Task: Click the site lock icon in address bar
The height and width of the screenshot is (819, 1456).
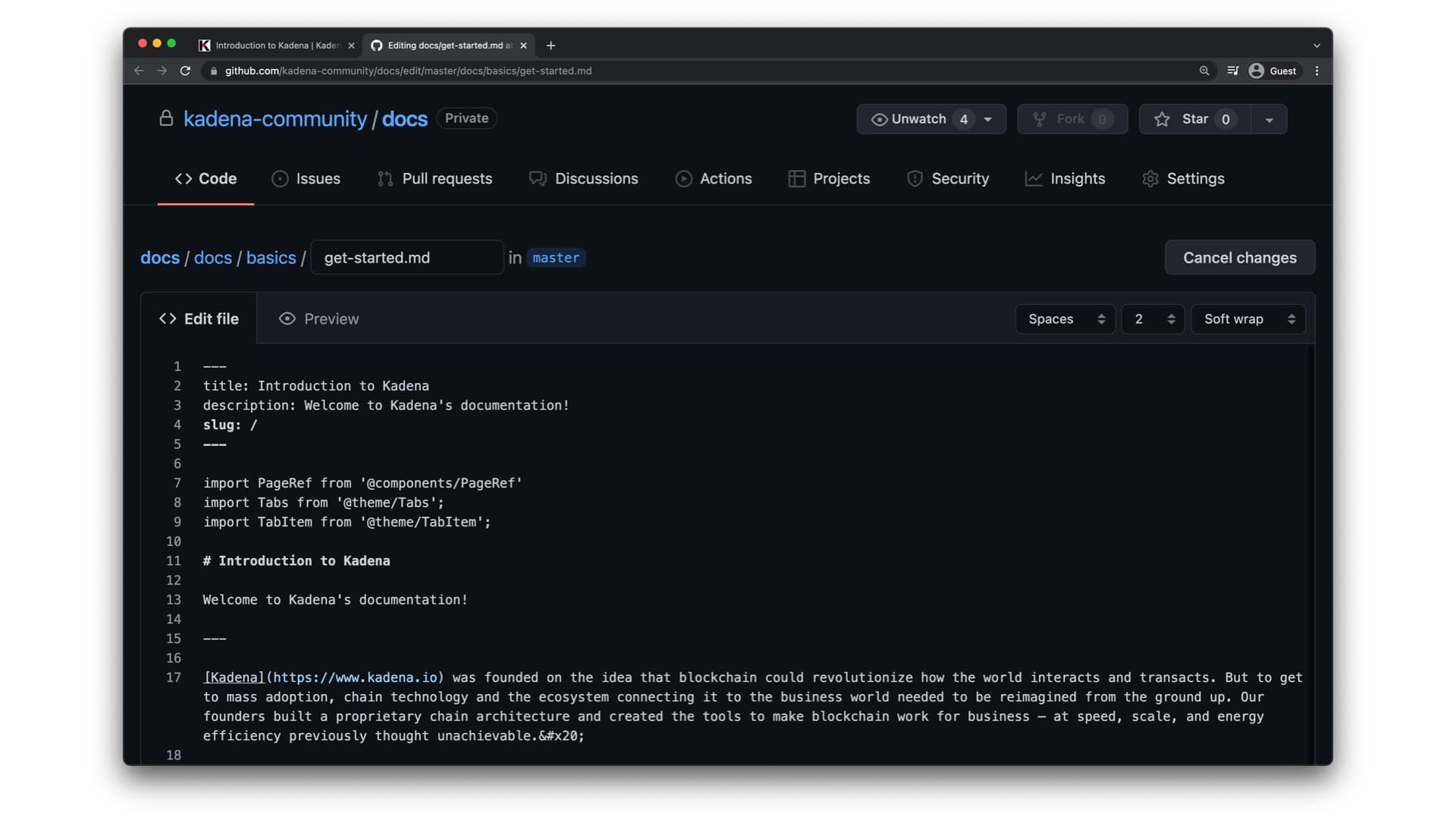Action: (x=214, y=71)
